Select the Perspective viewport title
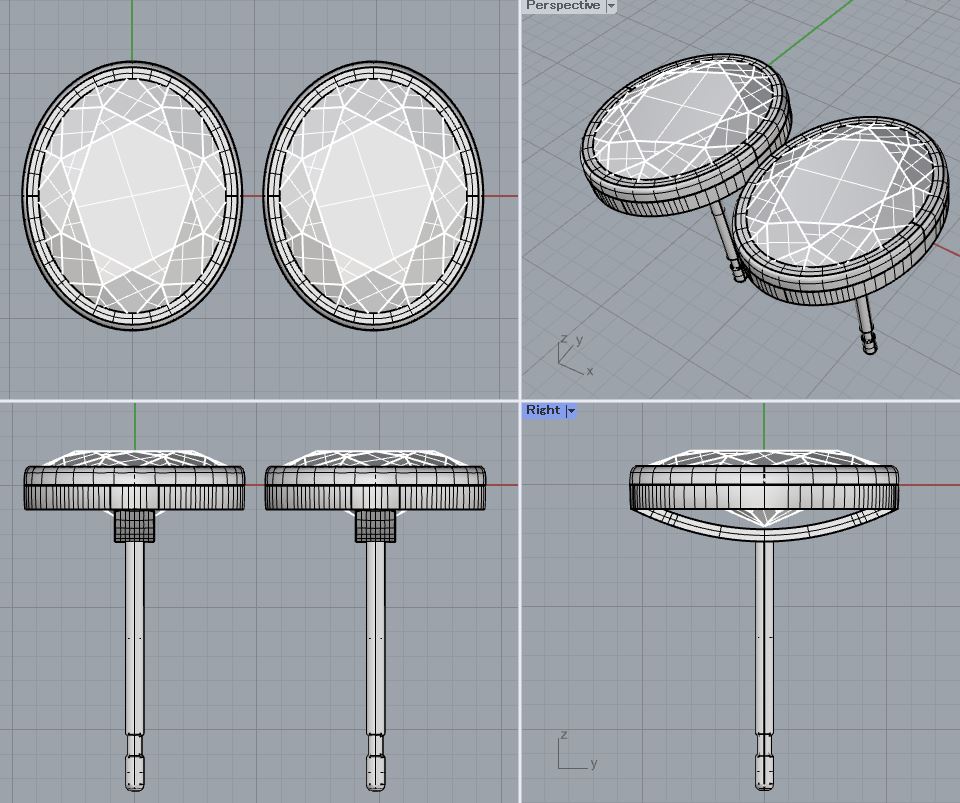Viewport: 960px width, 803px height. (563, 6)
